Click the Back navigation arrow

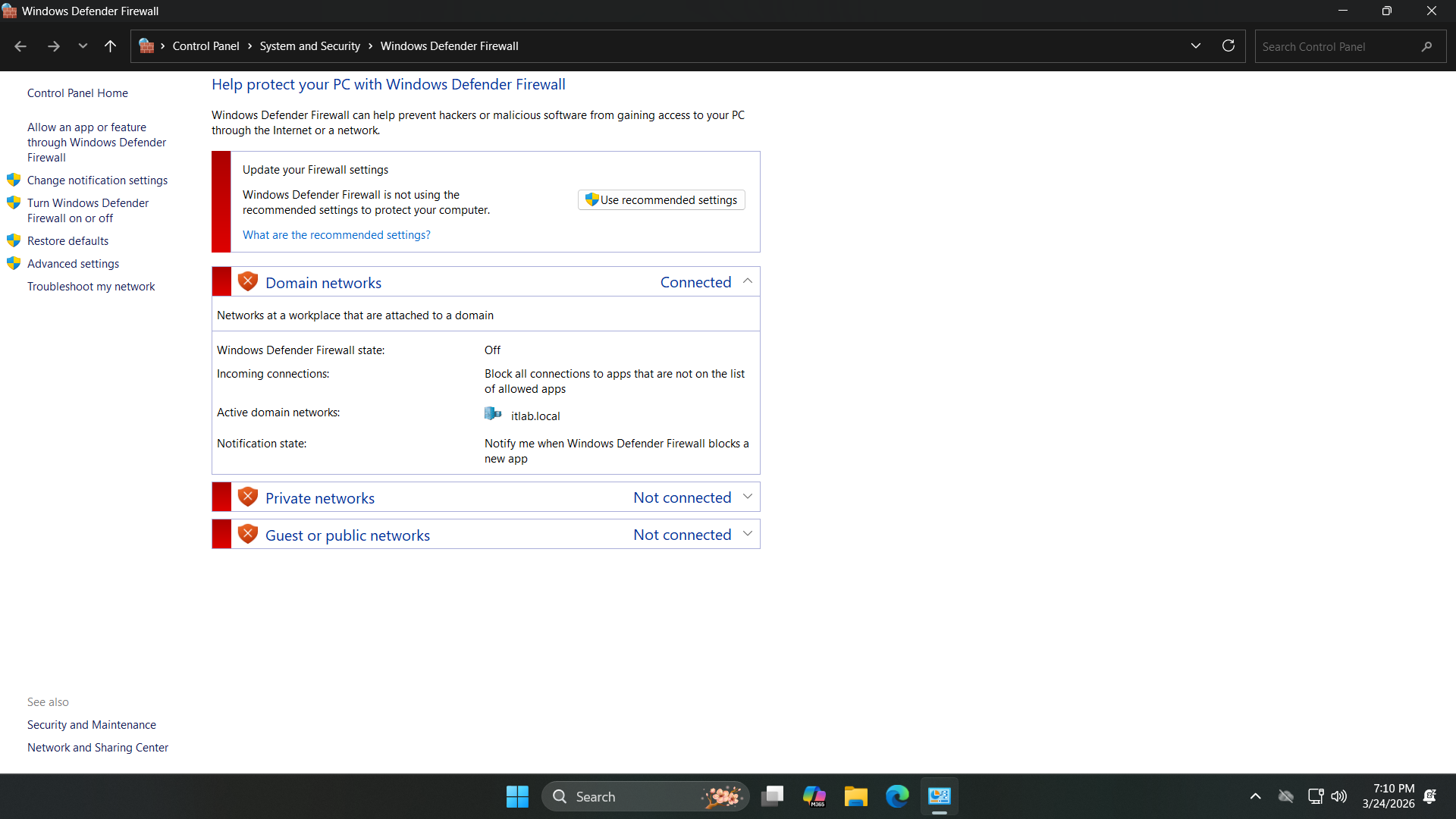tap(20, 46)
